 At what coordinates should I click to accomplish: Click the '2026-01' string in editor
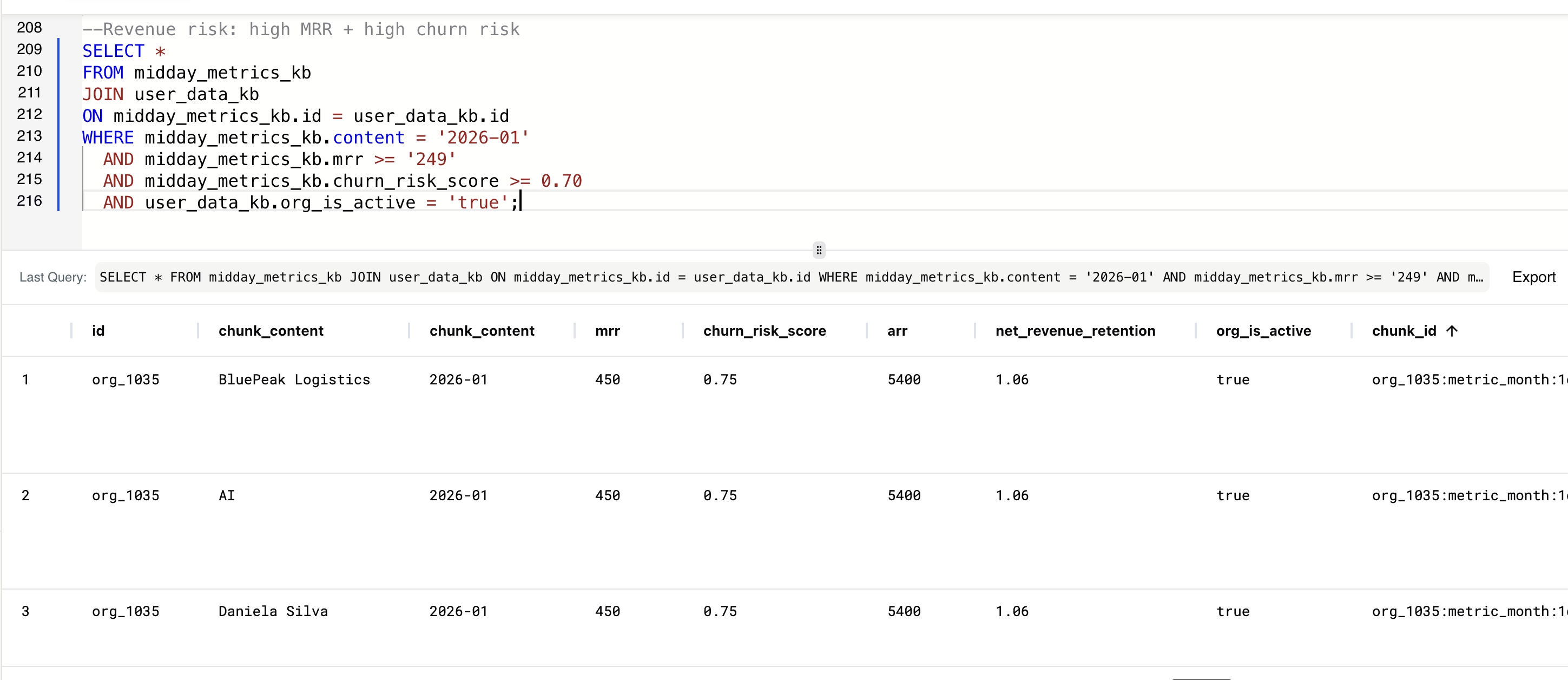click(x=483, y=138)
